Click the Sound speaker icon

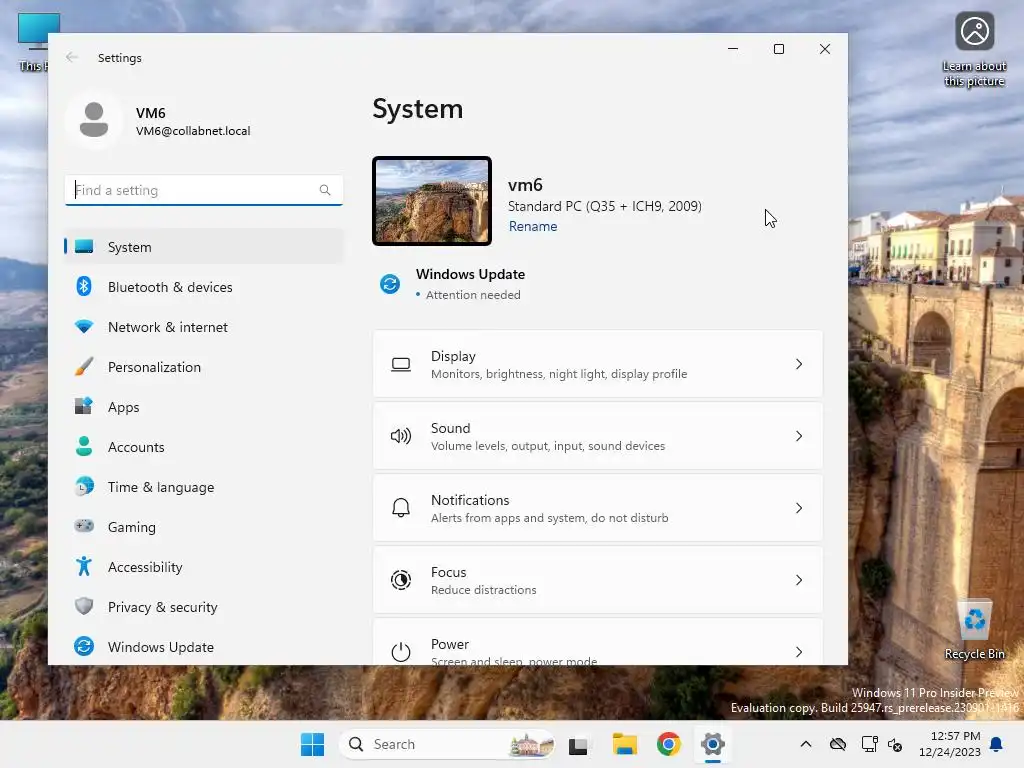(x=401, y=436)
